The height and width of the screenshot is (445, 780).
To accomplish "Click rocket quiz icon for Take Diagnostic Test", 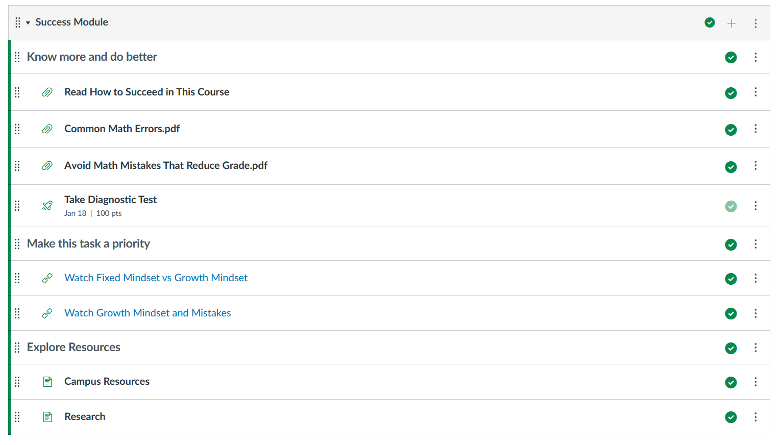I will click(47, 205).
